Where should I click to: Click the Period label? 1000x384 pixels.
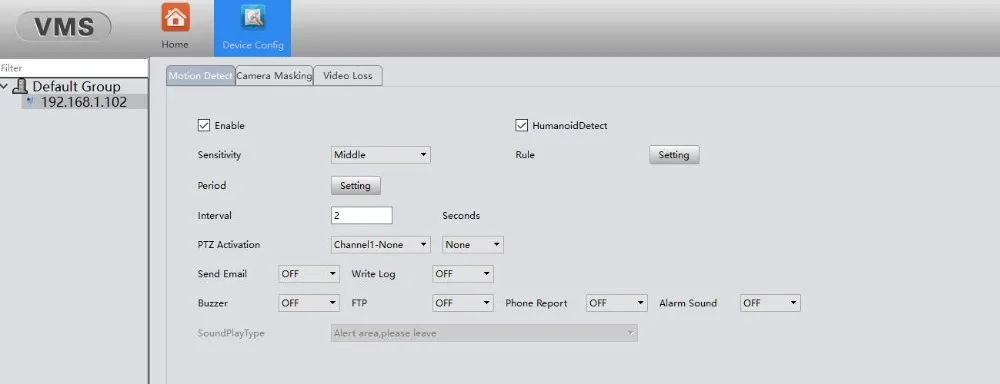coord(212,186)
